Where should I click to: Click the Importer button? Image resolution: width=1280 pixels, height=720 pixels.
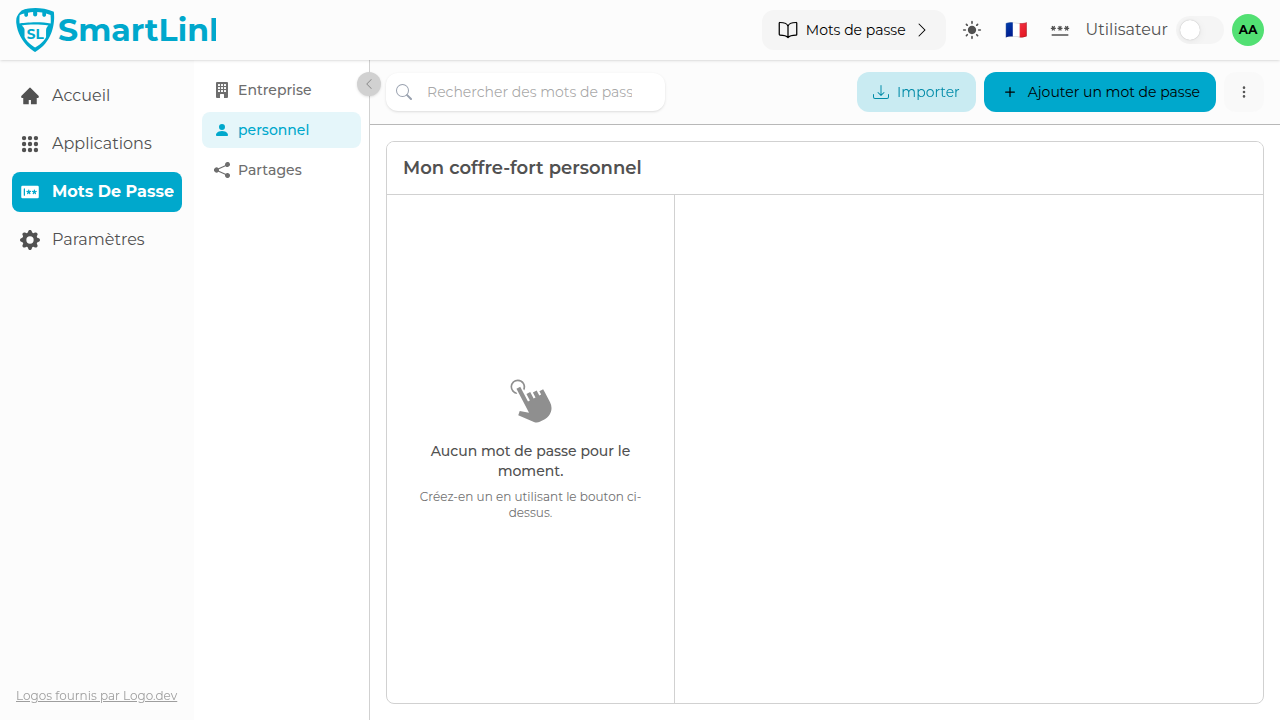916,92
